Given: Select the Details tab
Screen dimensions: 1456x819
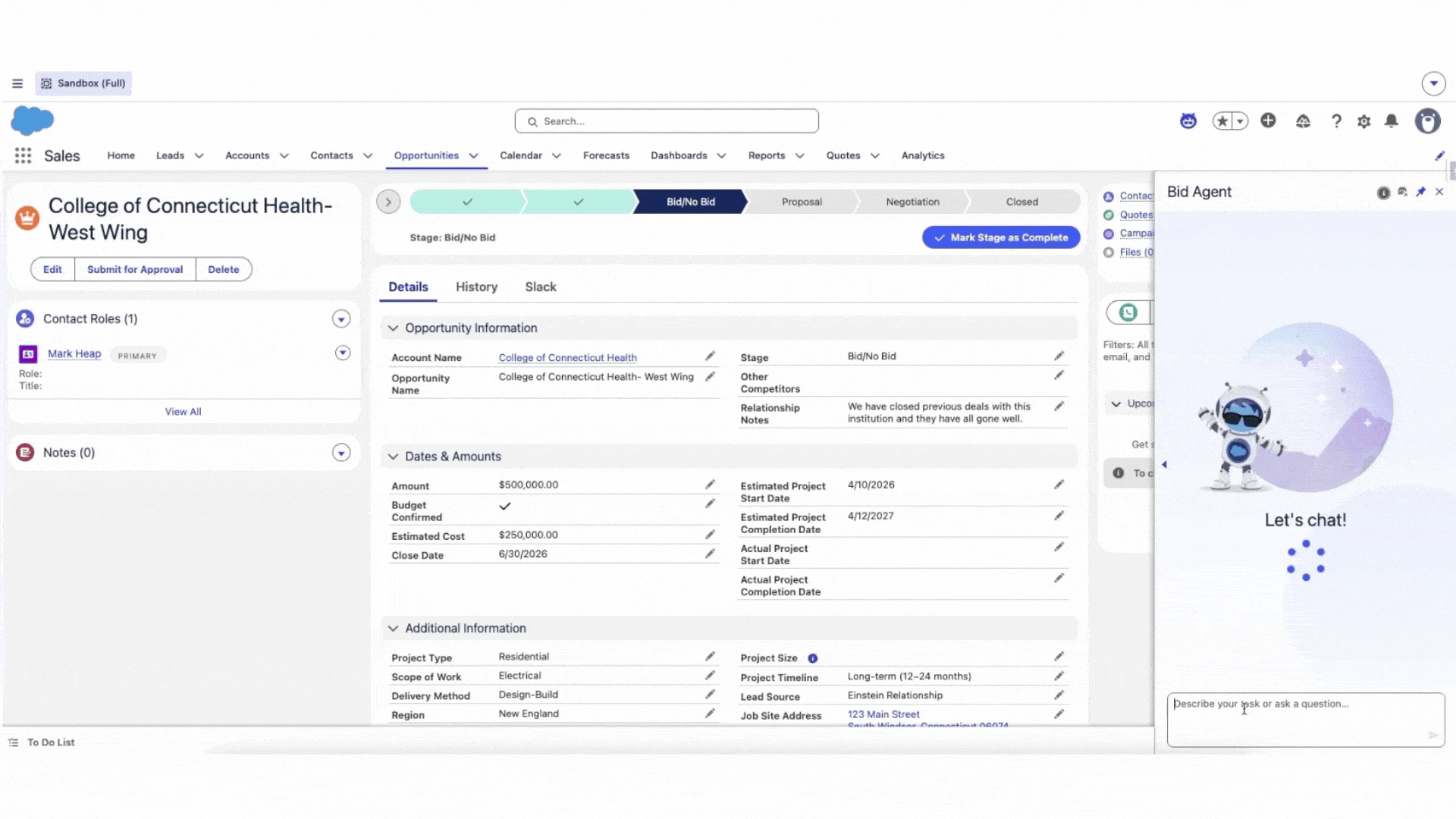Looking at the screenshot, I should [408, 287].
